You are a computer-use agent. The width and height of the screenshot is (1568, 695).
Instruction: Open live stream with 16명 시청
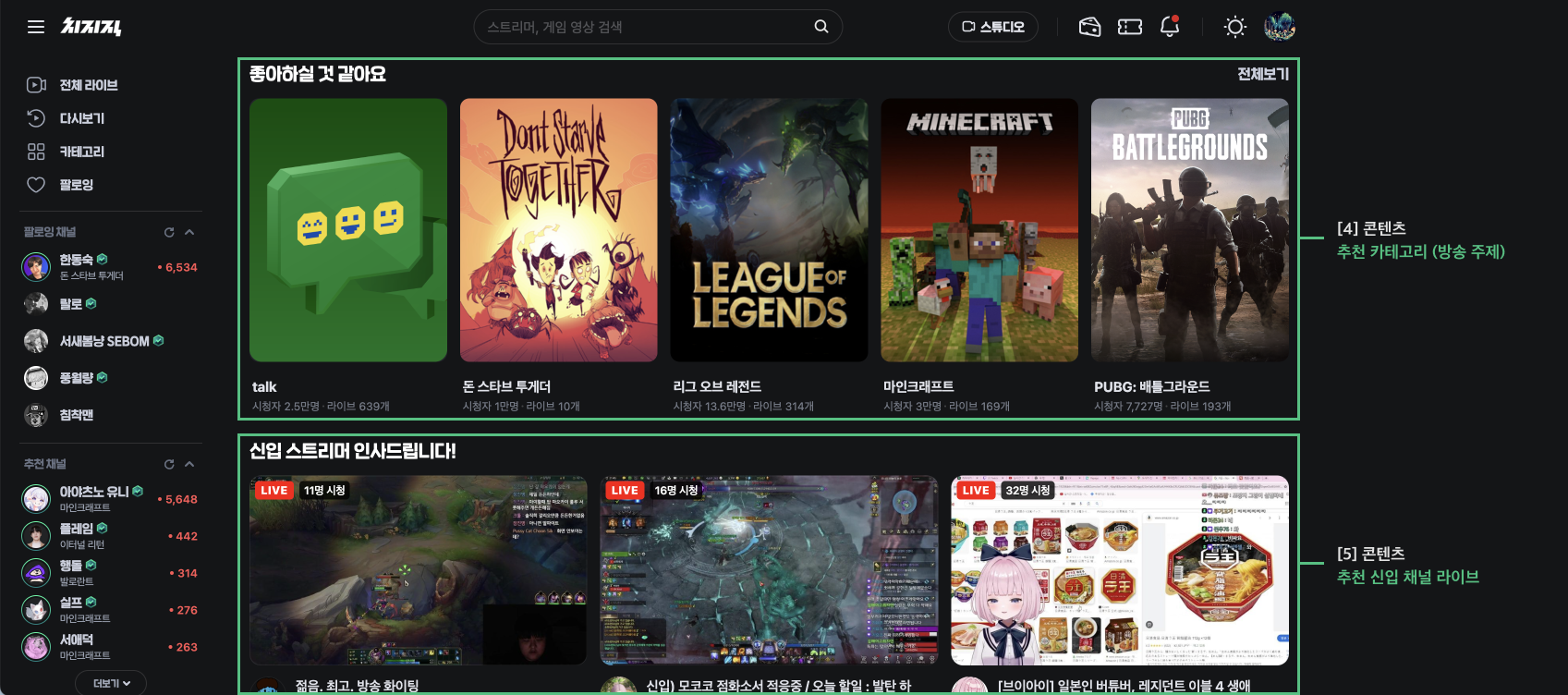point(769,570)
